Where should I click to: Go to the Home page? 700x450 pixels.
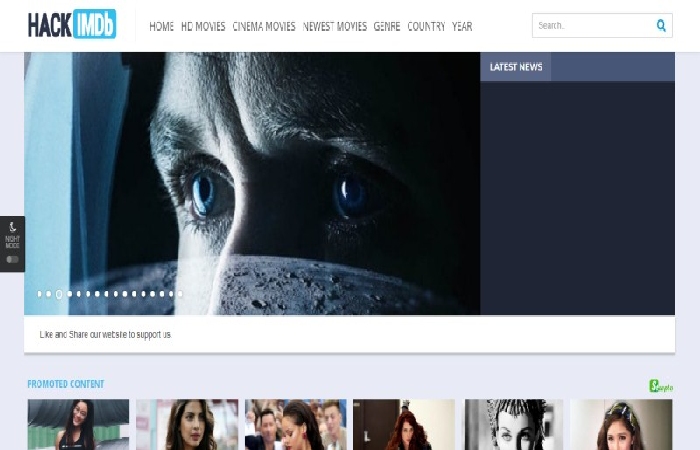click(x=161, y=27)
